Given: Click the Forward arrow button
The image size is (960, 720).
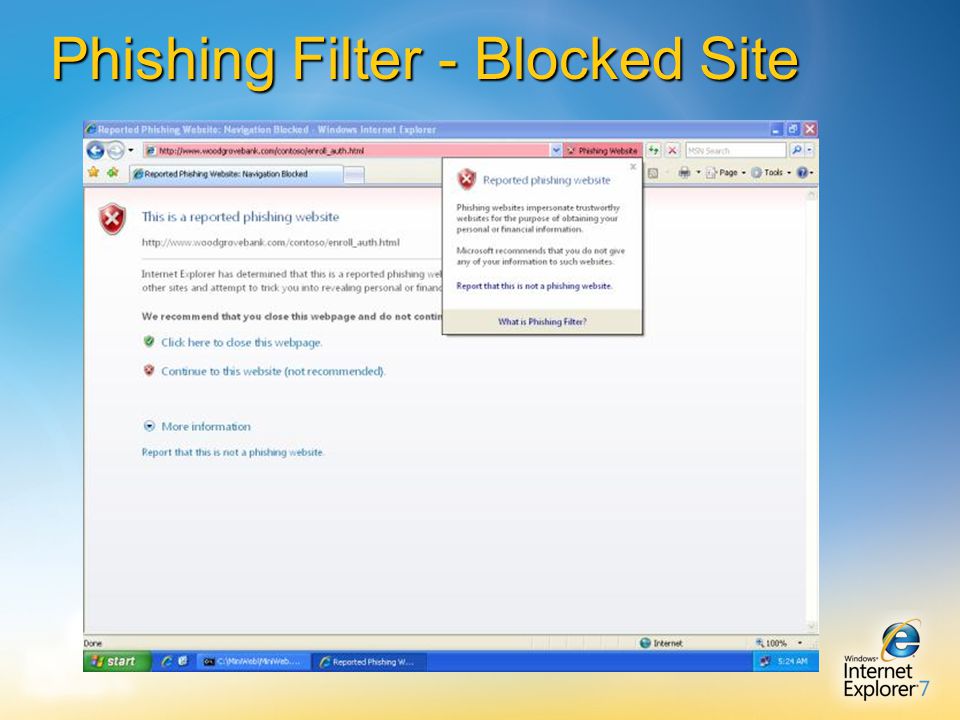Looking at the screenshot, I should (115, 150).
